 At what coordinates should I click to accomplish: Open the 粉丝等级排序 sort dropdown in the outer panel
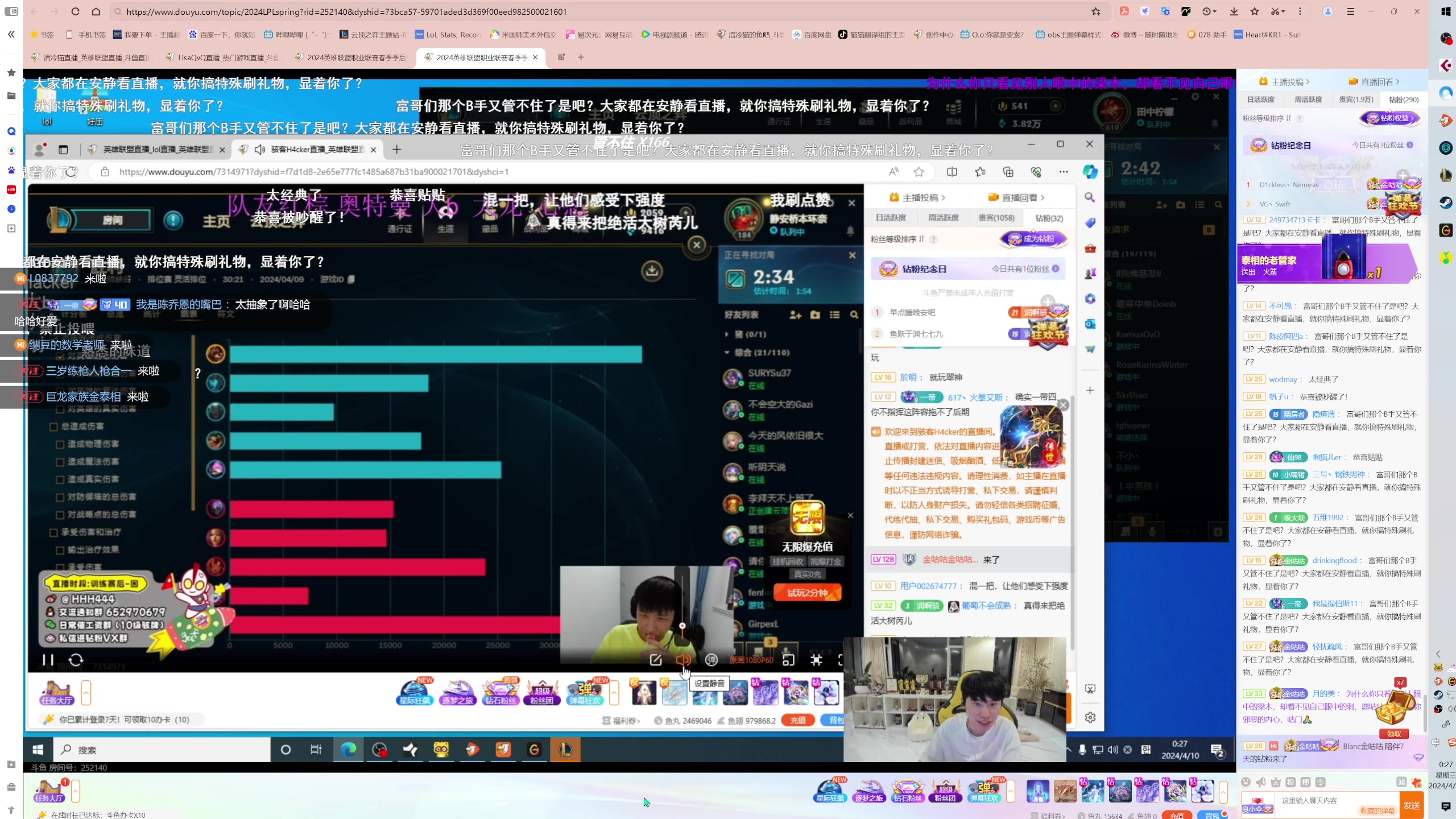click(1267, 118)
